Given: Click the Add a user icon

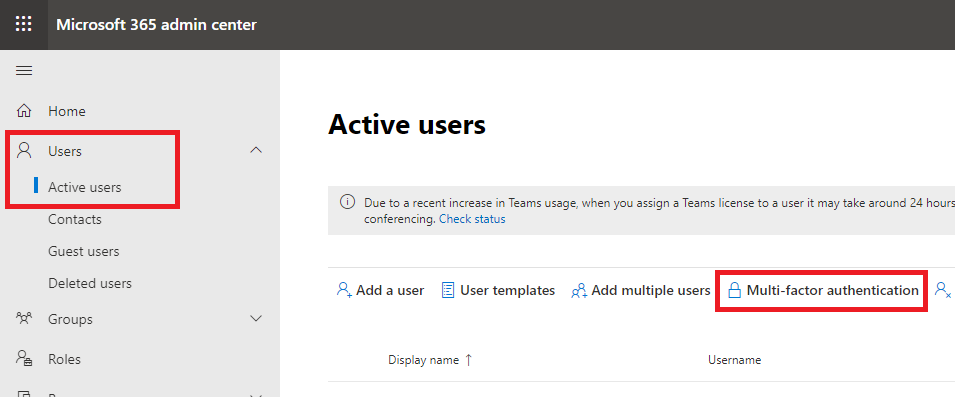Looking at the screenshot, I should click(x=345, y=290).
